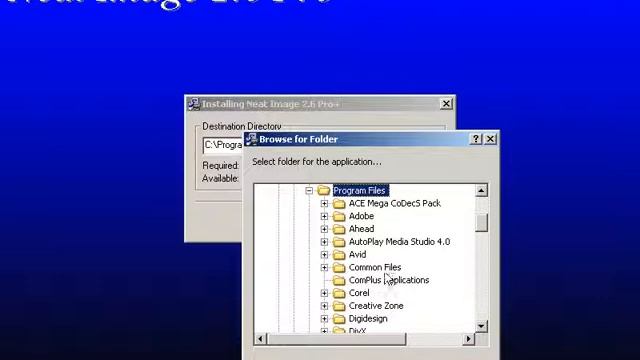Click the horizontal scrollbar right arrow

(x=469, y=339)
